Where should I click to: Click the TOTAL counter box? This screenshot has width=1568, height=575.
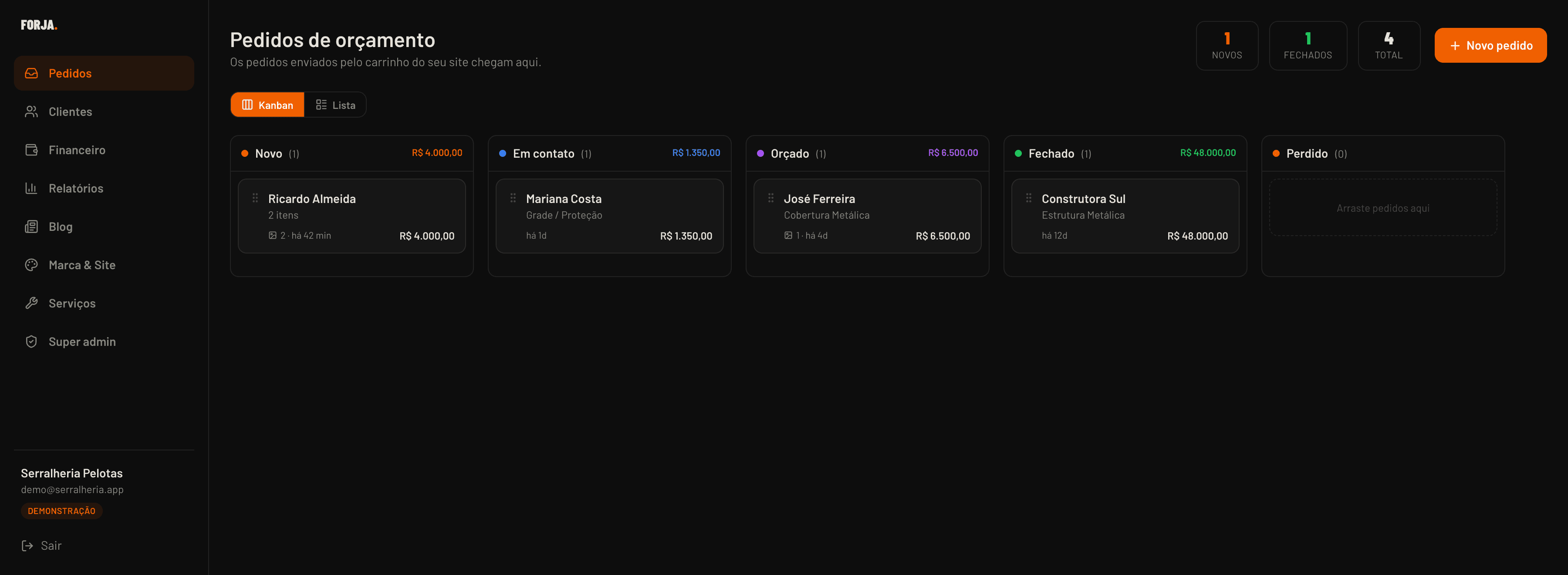click(x=1389, y=46)
